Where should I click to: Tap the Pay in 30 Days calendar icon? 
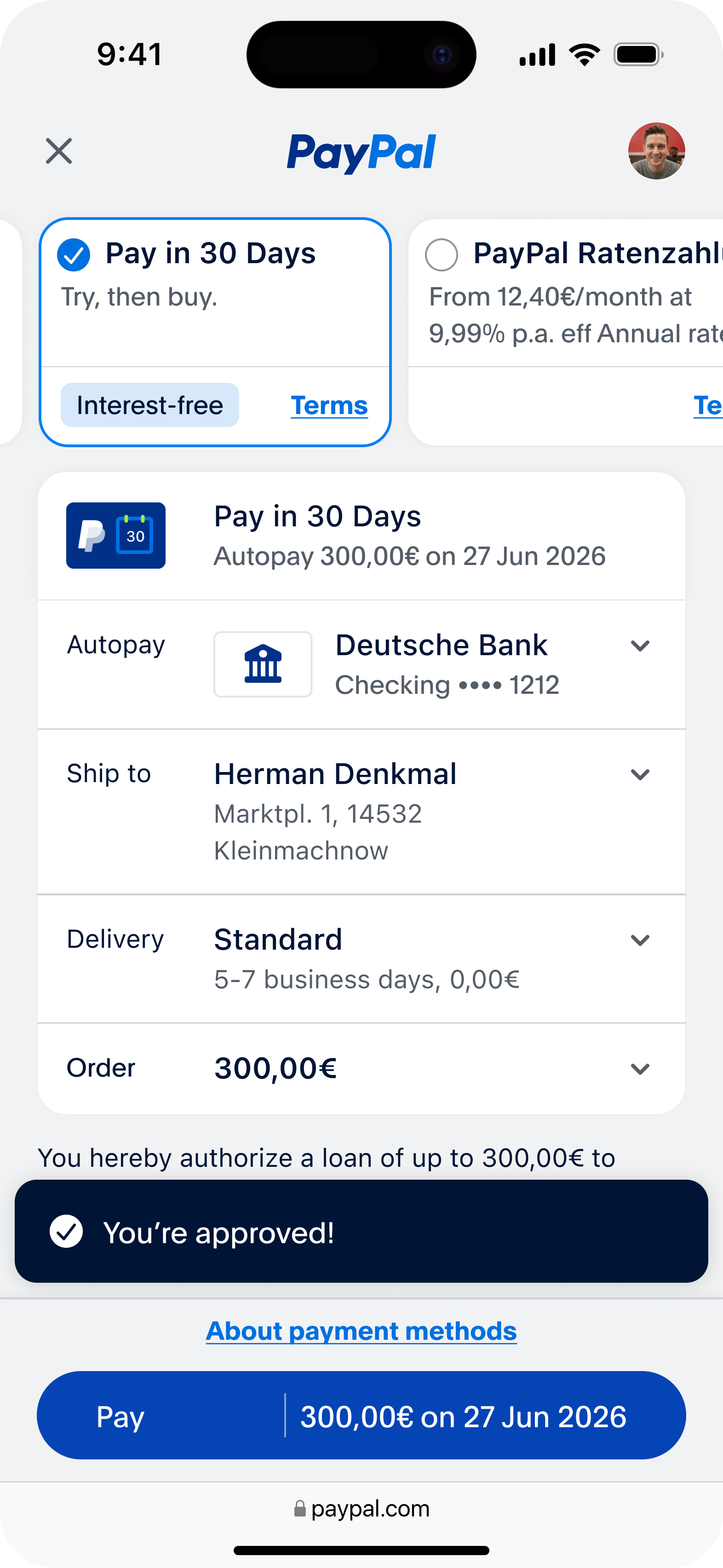(115, 535)
